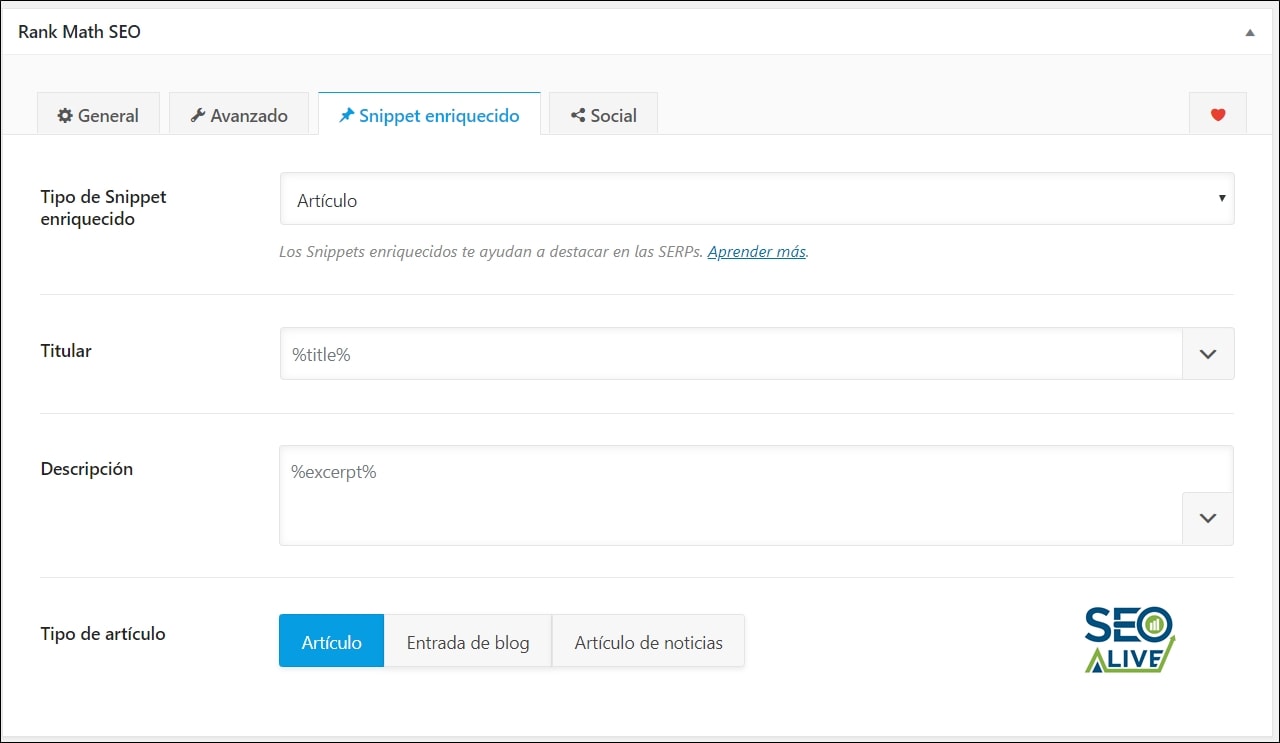Image resolution: width=1280 pixels, height=743 pixels.
Task: Switch article type to Artículo de noticias
Action: click(x=648, y=641)
